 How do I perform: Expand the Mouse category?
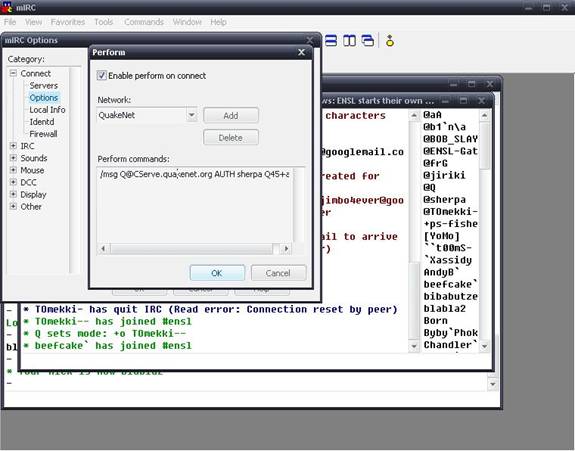[13, 170]
